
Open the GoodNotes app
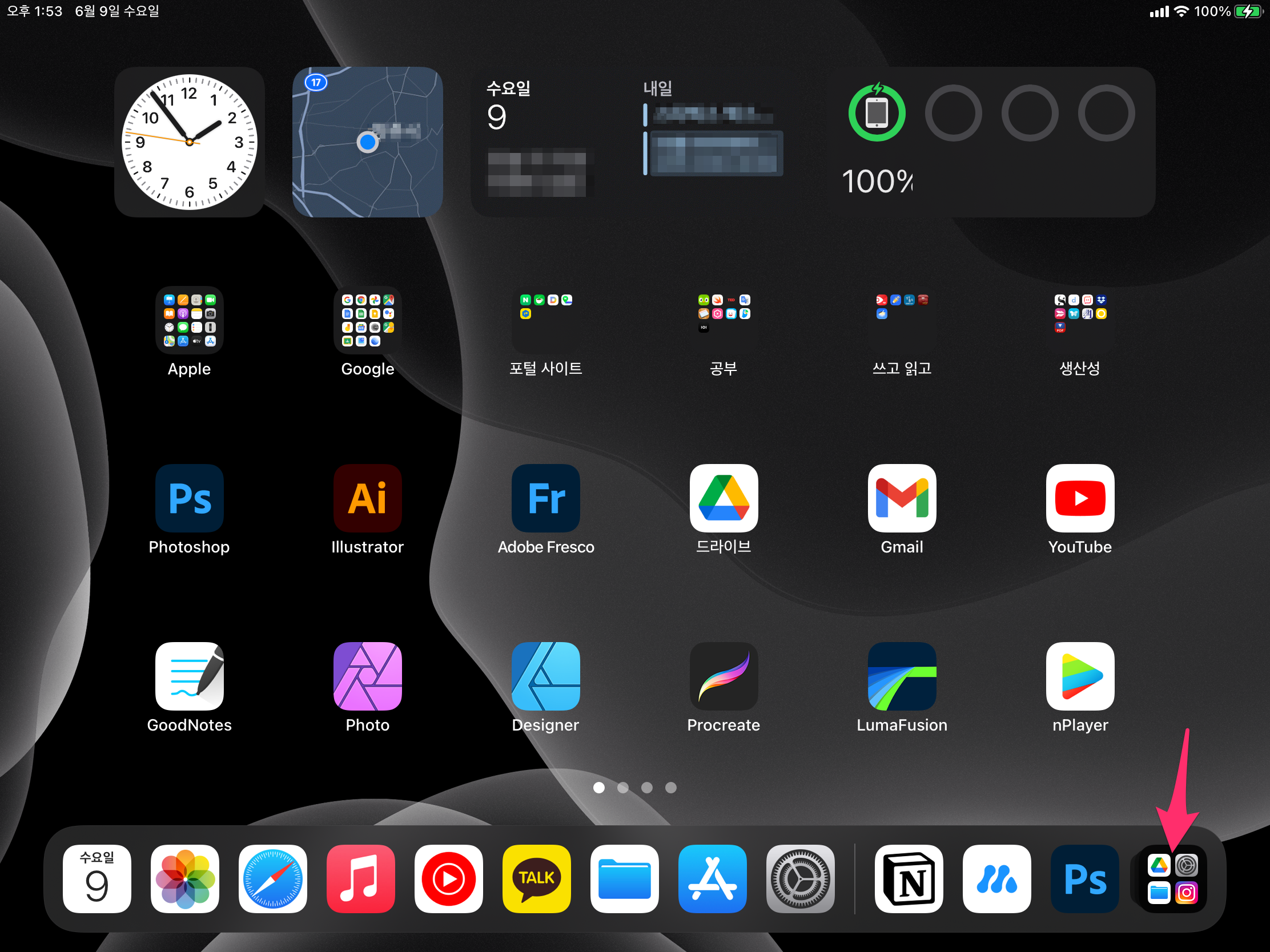coord(189,675)
